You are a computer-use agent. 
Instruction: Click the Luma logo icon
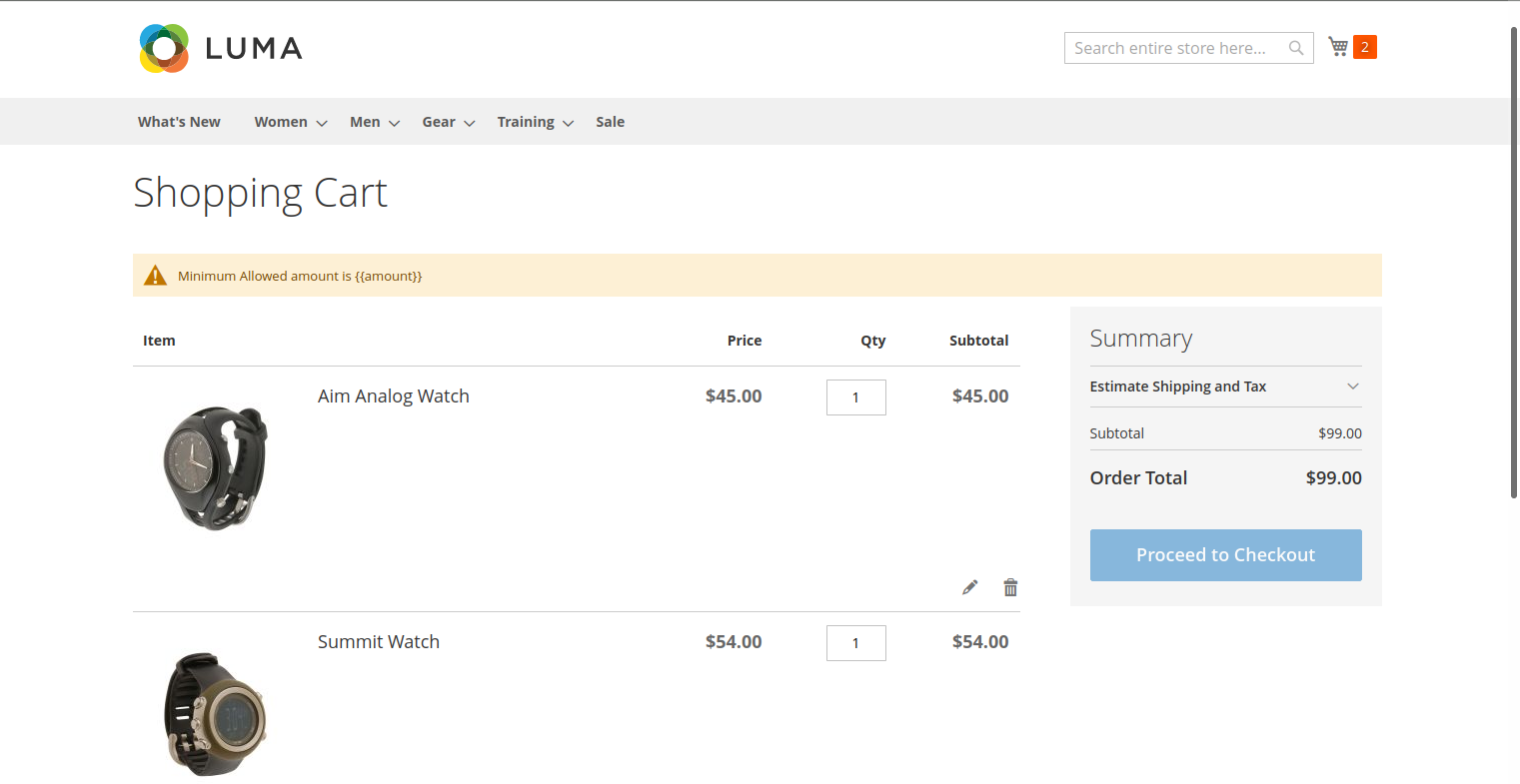(165, 48)
